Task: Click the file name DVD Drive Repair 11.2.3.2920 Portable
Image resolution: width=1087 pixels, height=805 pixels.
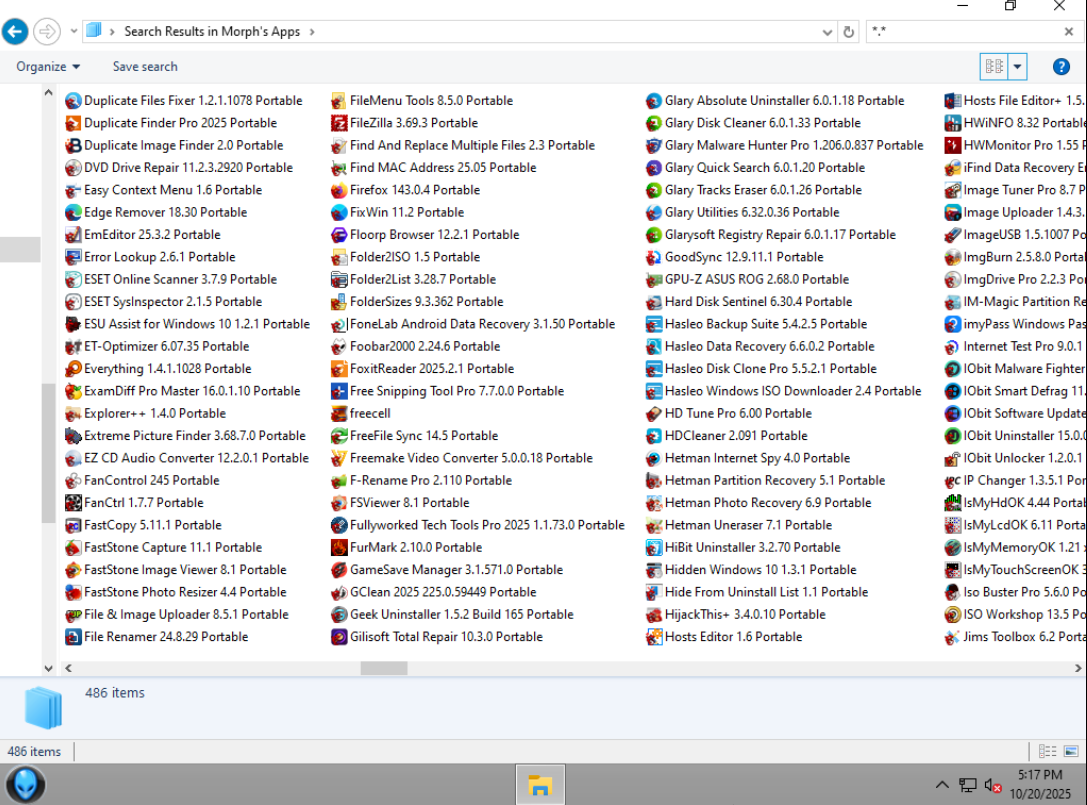Action: click(x=188, y=167)
